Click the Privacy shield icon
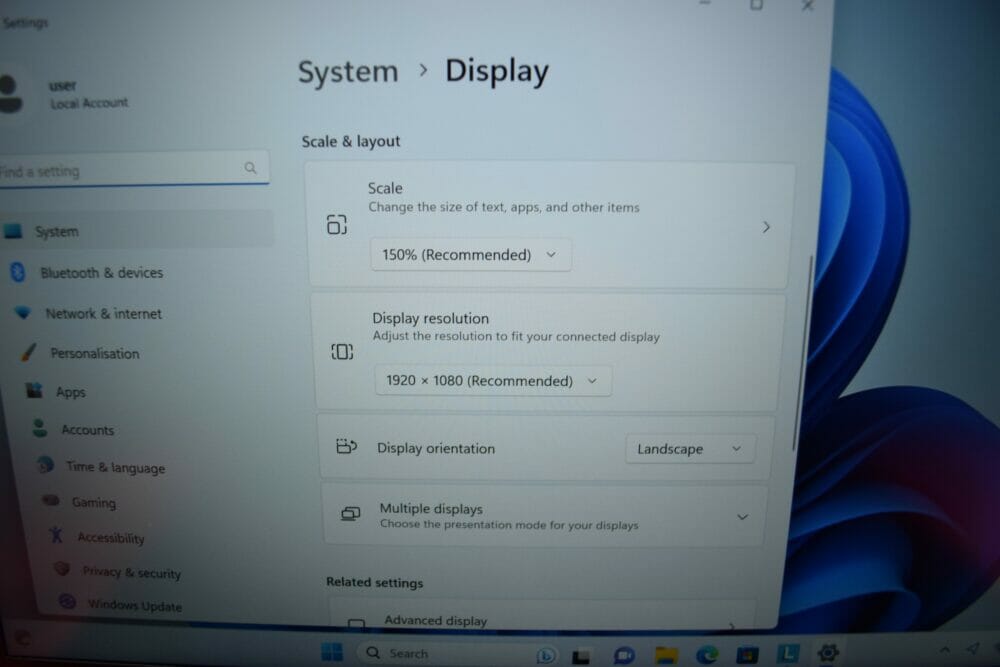1000x667 pixels. (x=62, y=568)
